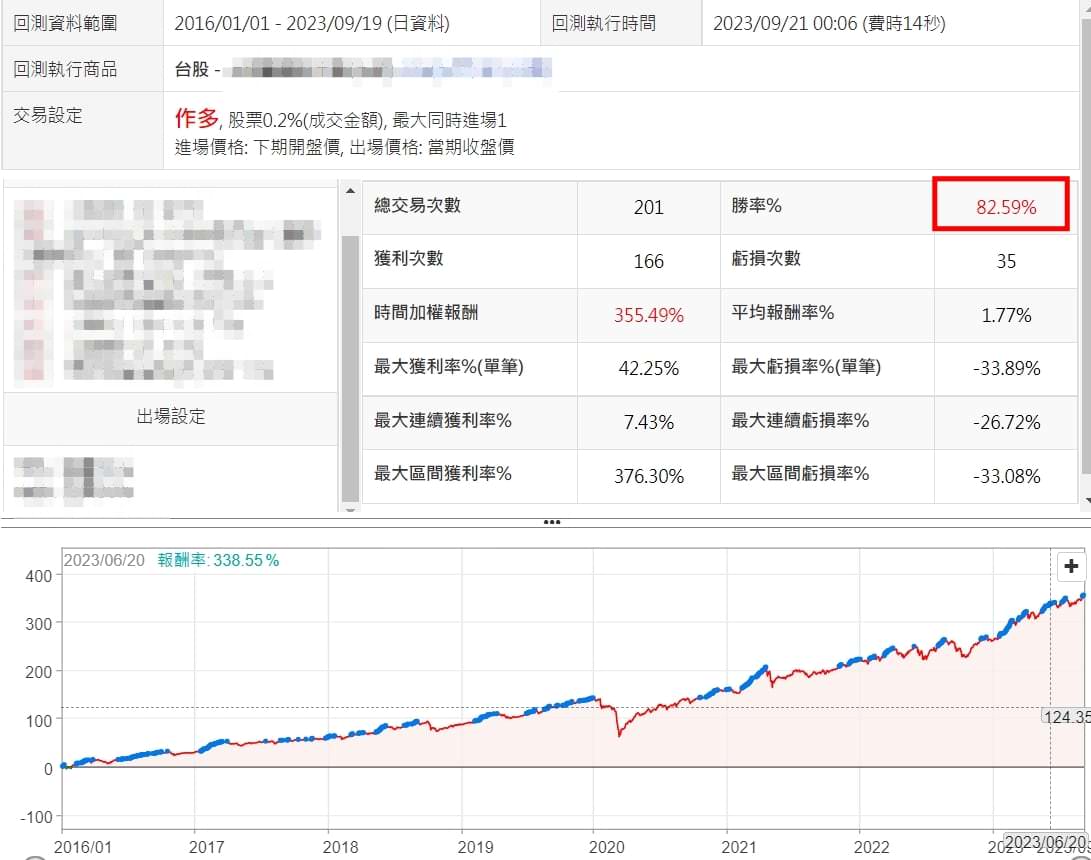Click the settings panel scroll-up arrow
Screen dimensions: 1091x860
click(350, 191)
